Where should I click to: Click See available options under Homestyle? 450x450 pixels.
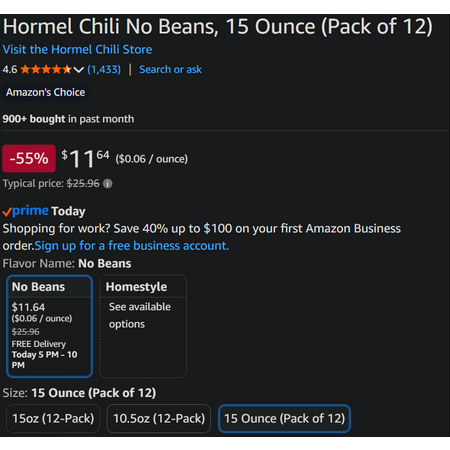pyautogui.click(x=140, y=315)
